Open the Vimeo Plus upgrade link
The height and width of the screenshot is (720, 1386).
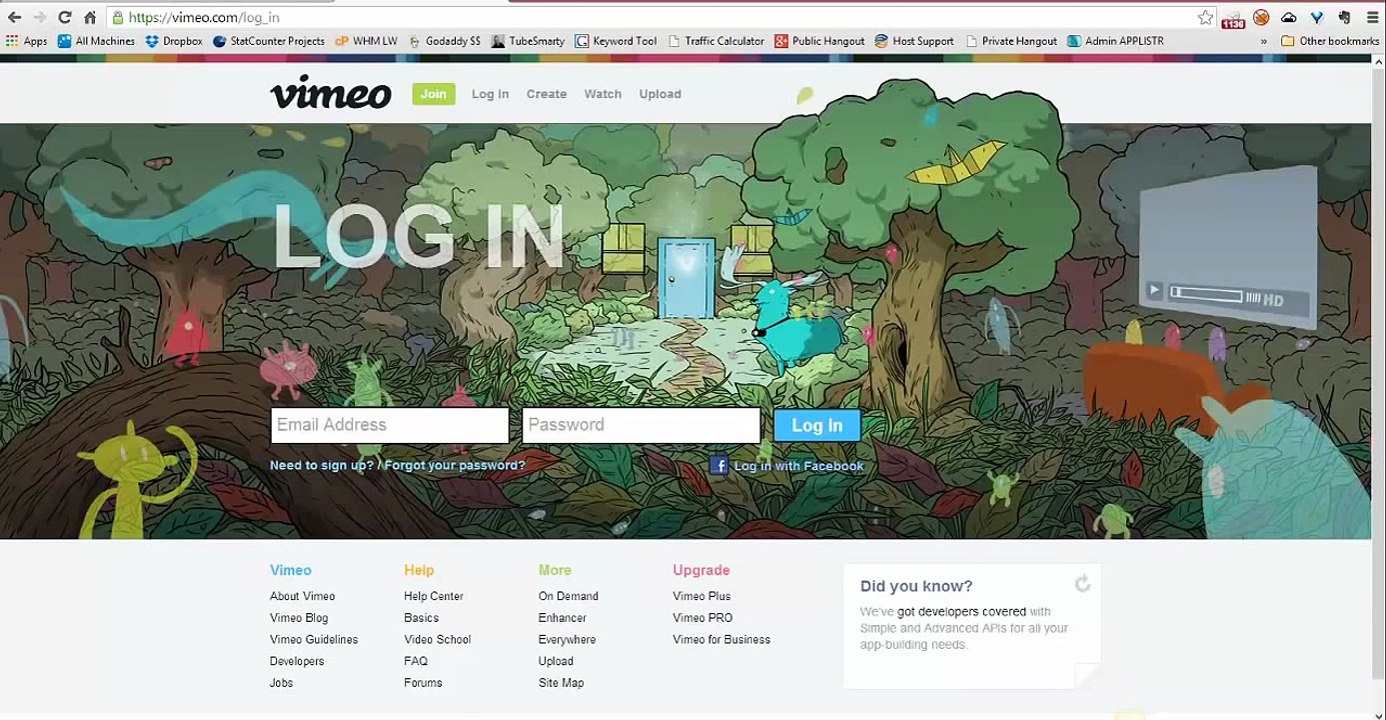pos(702,596)
